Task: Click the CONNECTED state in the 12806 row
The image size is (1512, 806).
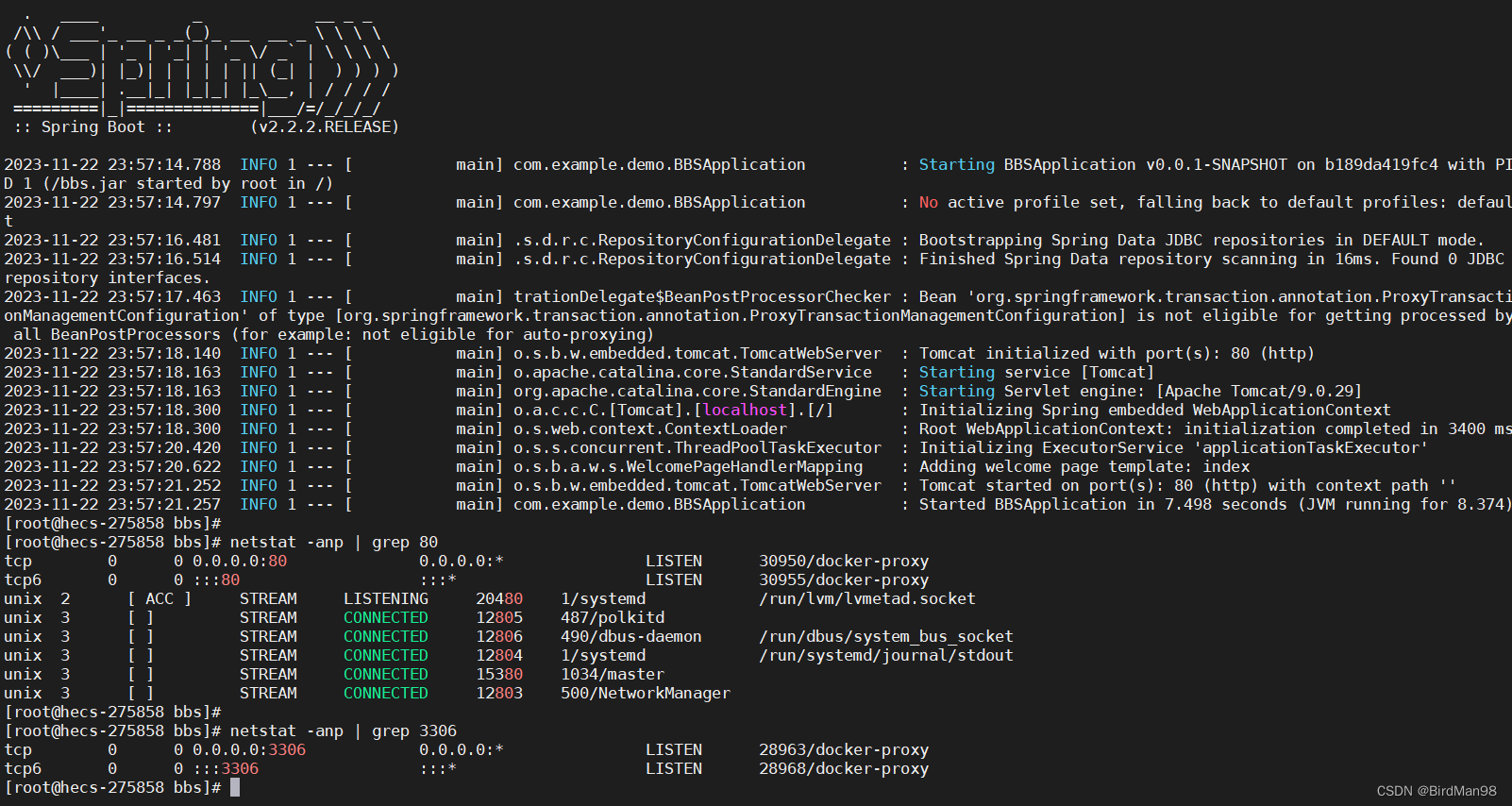Action: tap(386, 636)
